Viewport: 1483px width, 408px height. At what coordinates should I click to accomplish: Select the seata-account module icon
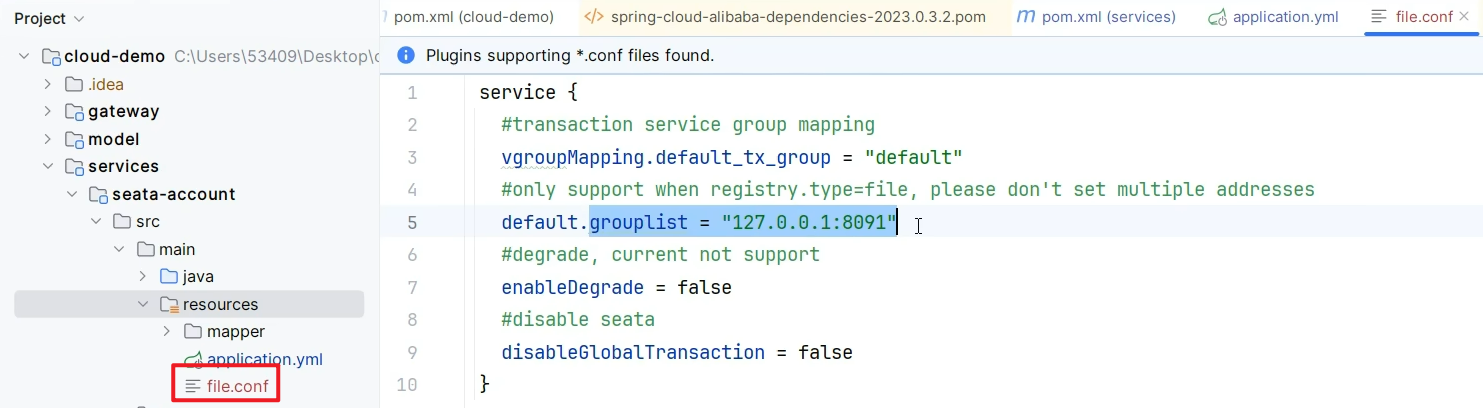point(98,194)
